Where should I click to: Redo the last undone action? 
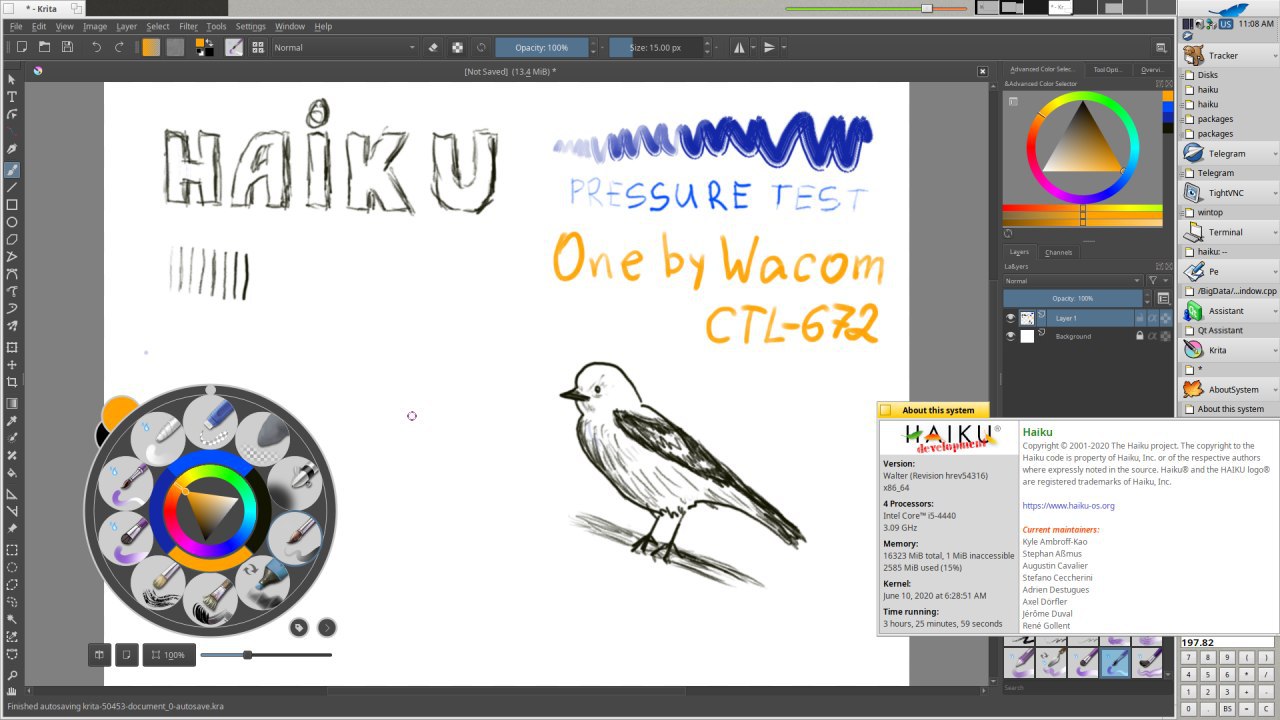click(119, 47)
